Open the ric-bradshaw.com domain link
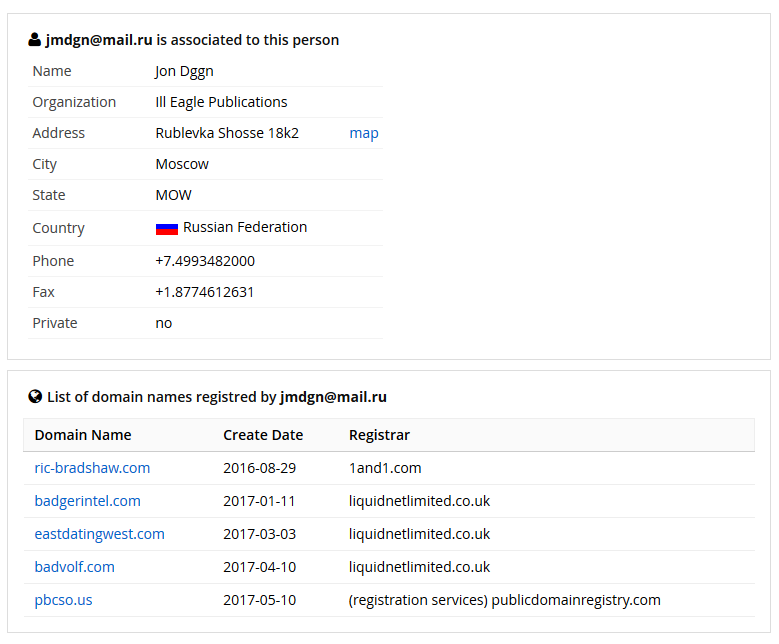The width and height of the screenshot is (779, 644). (92, 468)
